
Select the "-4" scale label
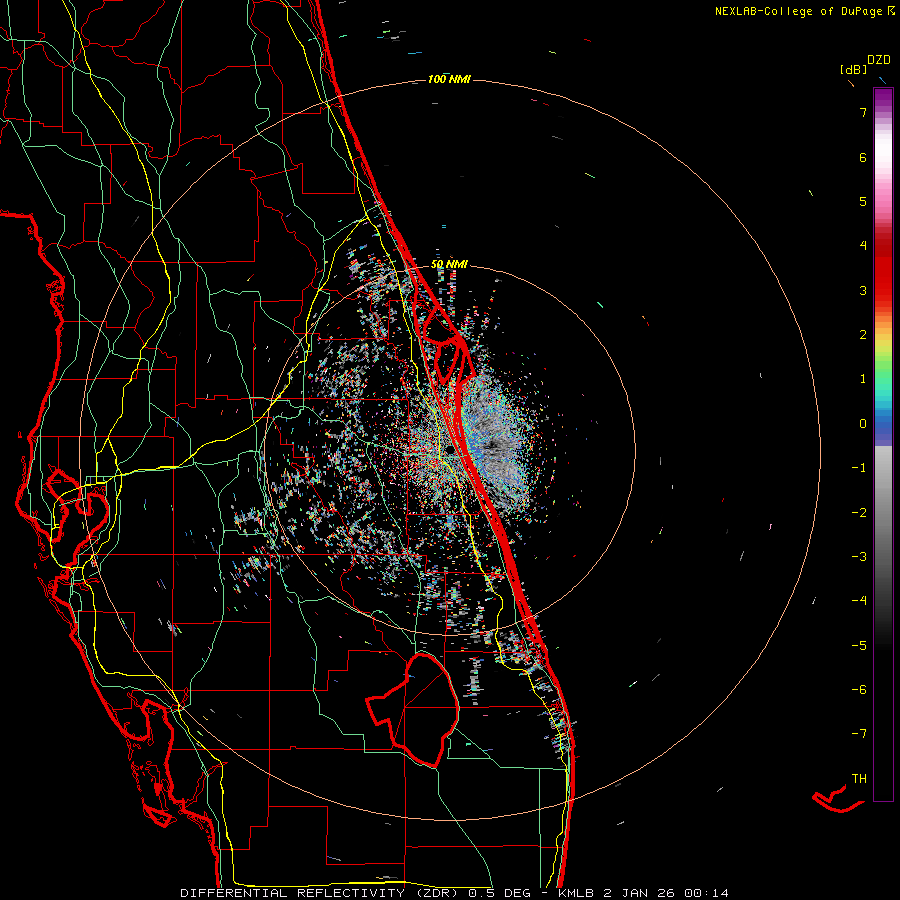point(859,600)
